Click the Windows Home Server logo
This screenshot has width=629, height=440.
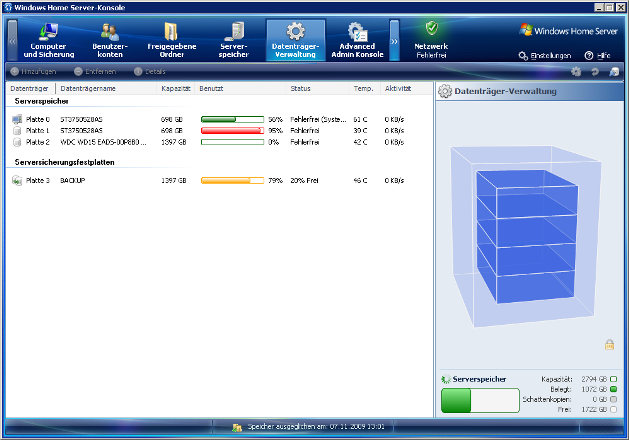(568, 30)
